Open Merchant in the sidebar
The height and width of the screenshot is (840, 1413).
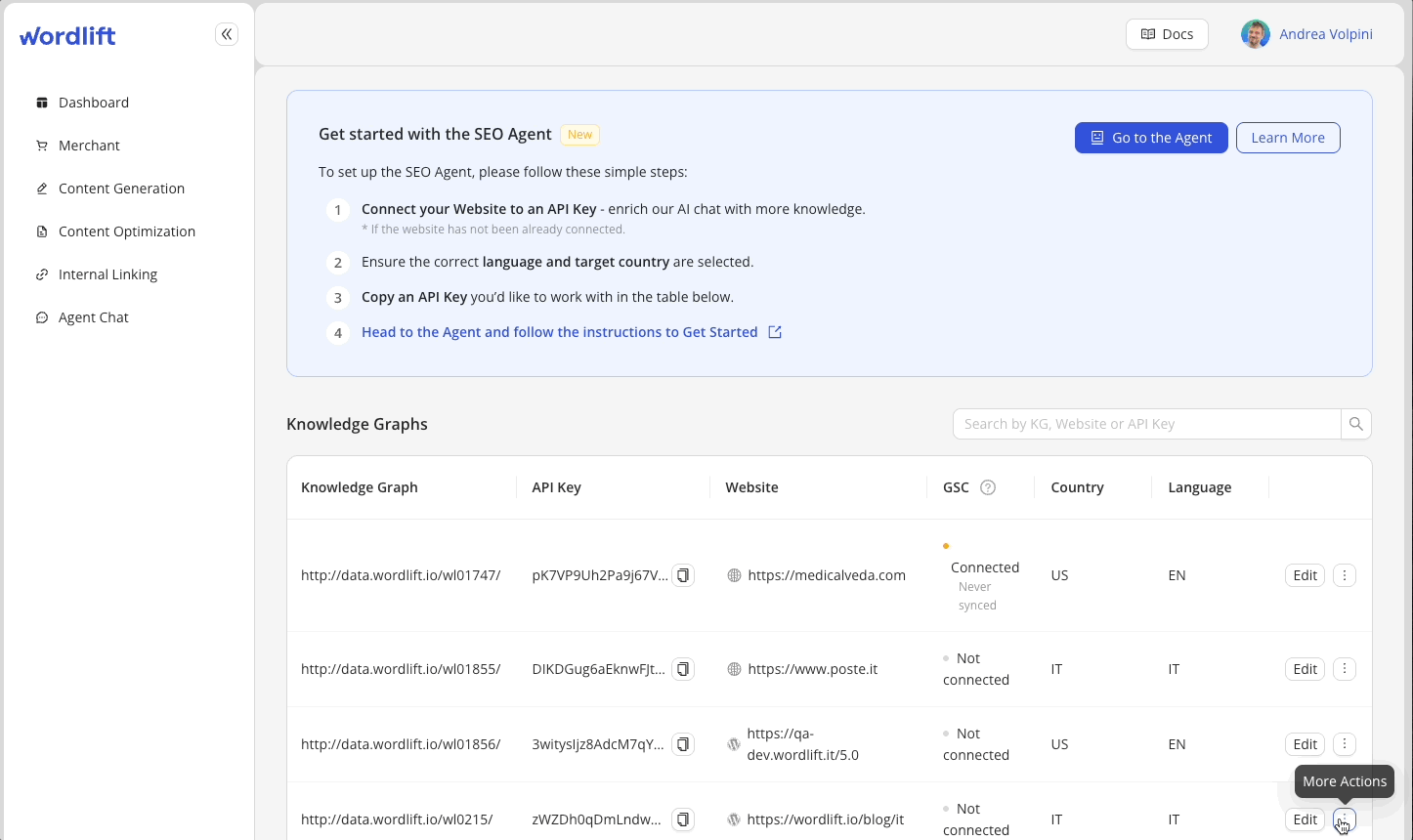click(x=89, y=146)
